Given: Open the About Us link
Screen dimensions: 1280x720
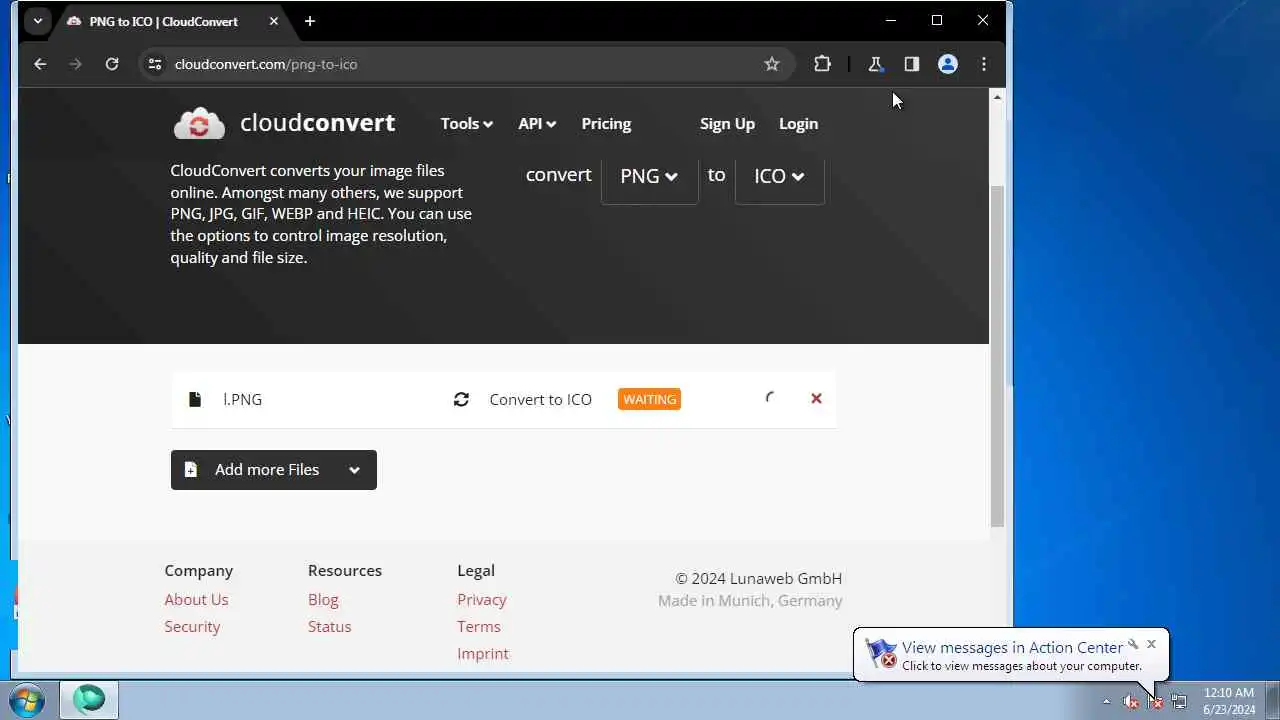Looking at the screenshot, I should [x=196, y=599].
